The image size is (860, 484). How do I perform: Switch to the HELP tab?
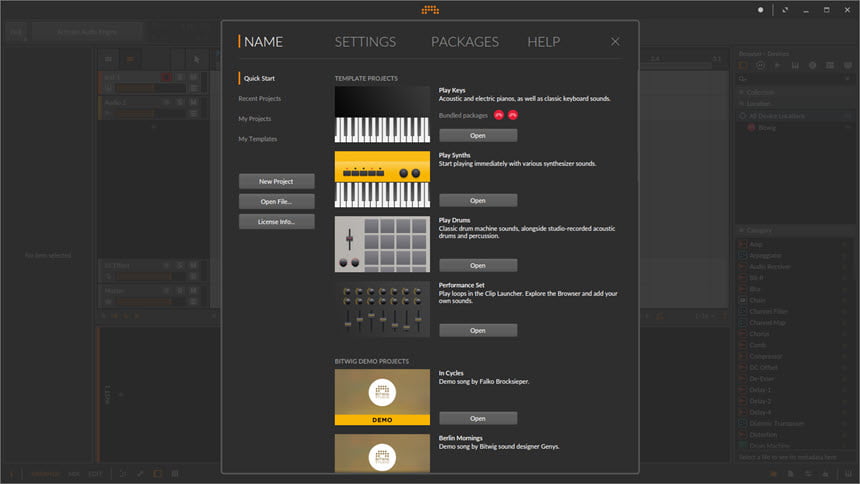(544, 42)
